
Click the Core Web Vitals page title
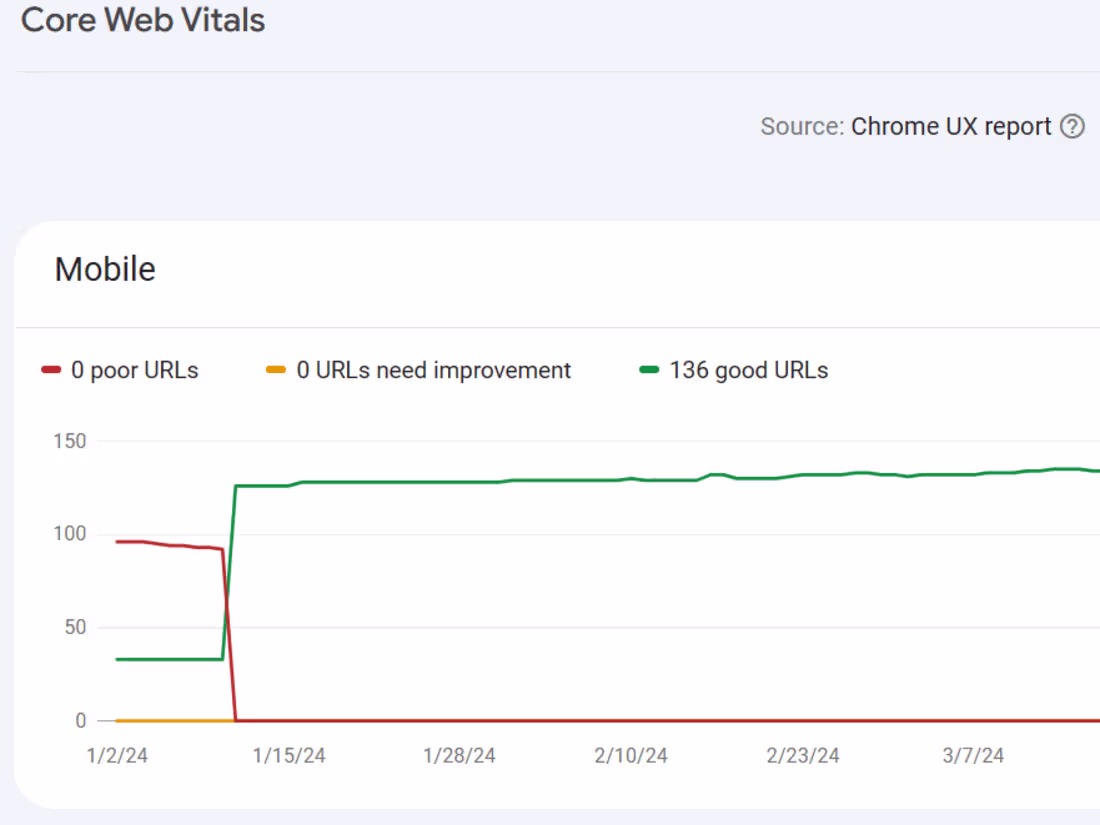point(142,20)
